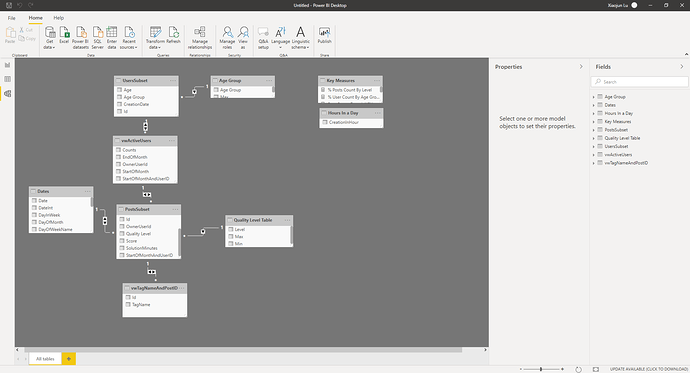Open PostsSubset table options menu
Screen dimensions: 690x373
tap(175, 209)
